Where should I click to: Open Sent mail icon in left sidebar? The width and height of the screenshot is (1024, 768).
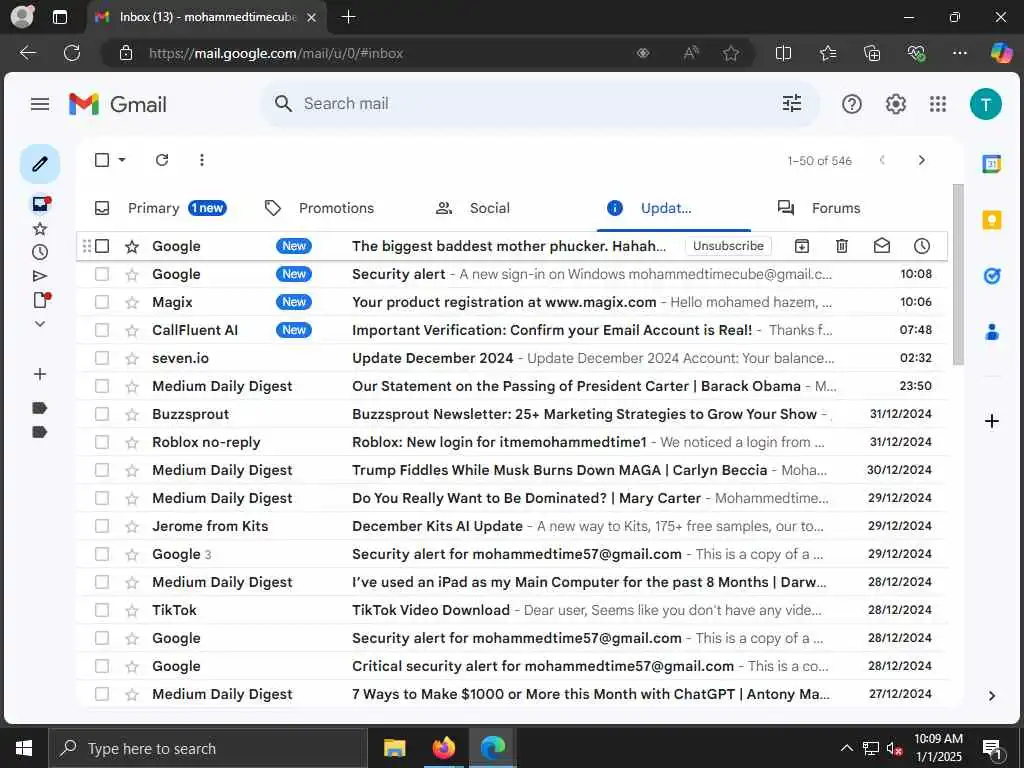point(40,276)
